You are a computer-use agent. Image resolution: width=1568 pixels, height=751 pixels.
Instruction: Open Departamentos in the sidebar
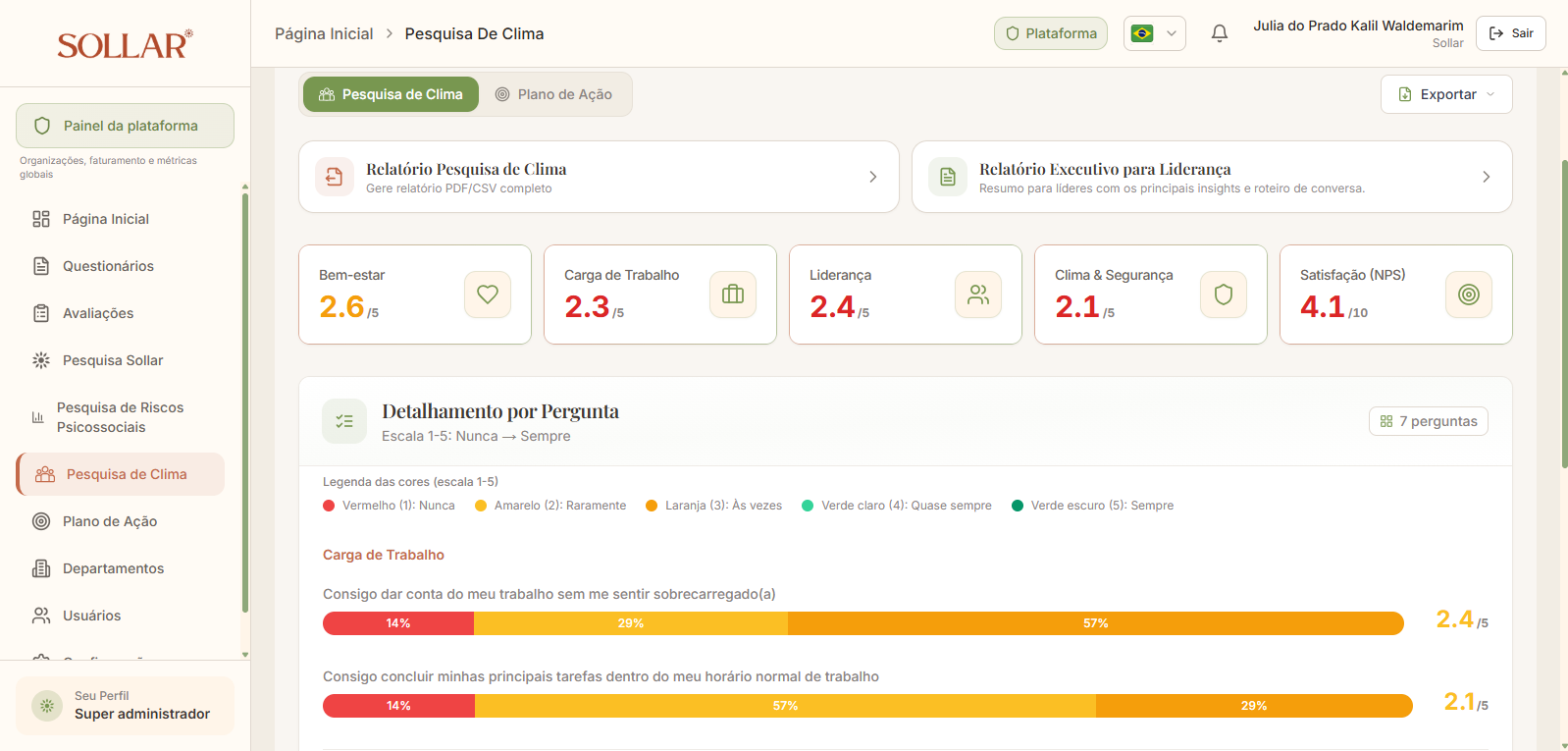click(120, 568)
